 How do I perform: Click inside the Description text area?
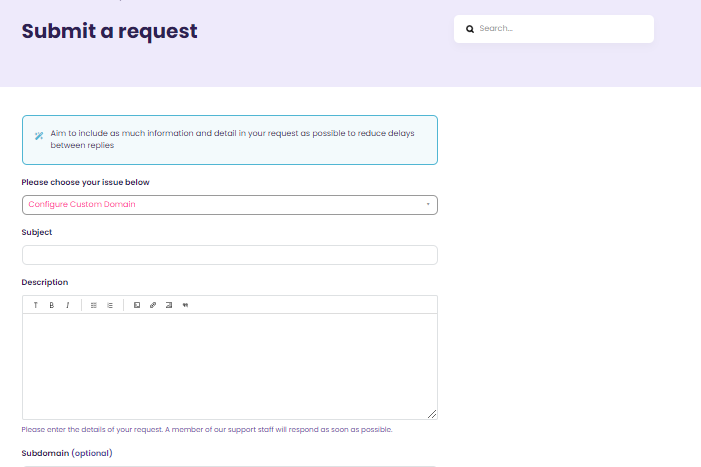click(230, 366)
